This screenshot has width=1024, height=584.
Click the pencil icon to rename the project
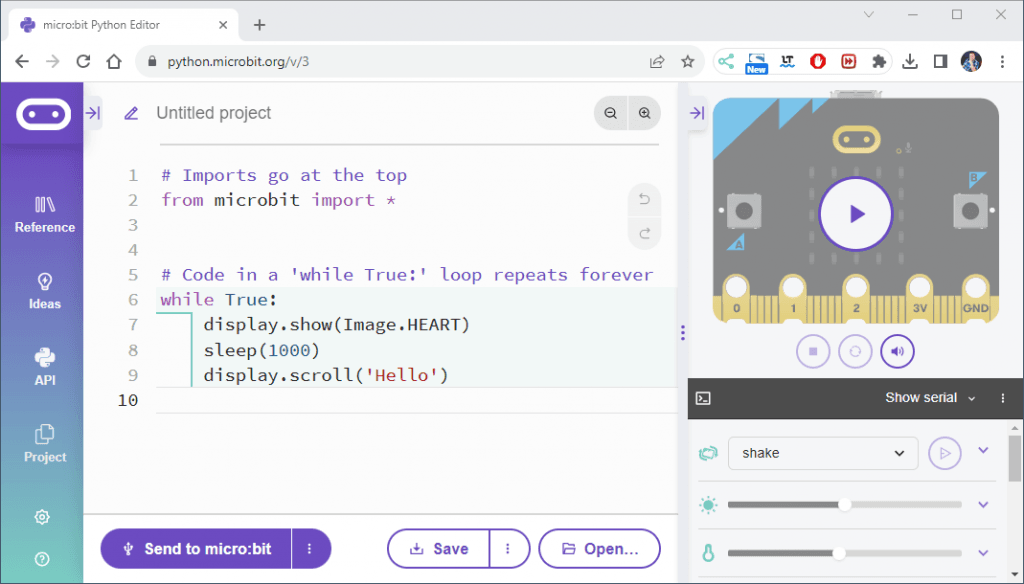[131, 113]
